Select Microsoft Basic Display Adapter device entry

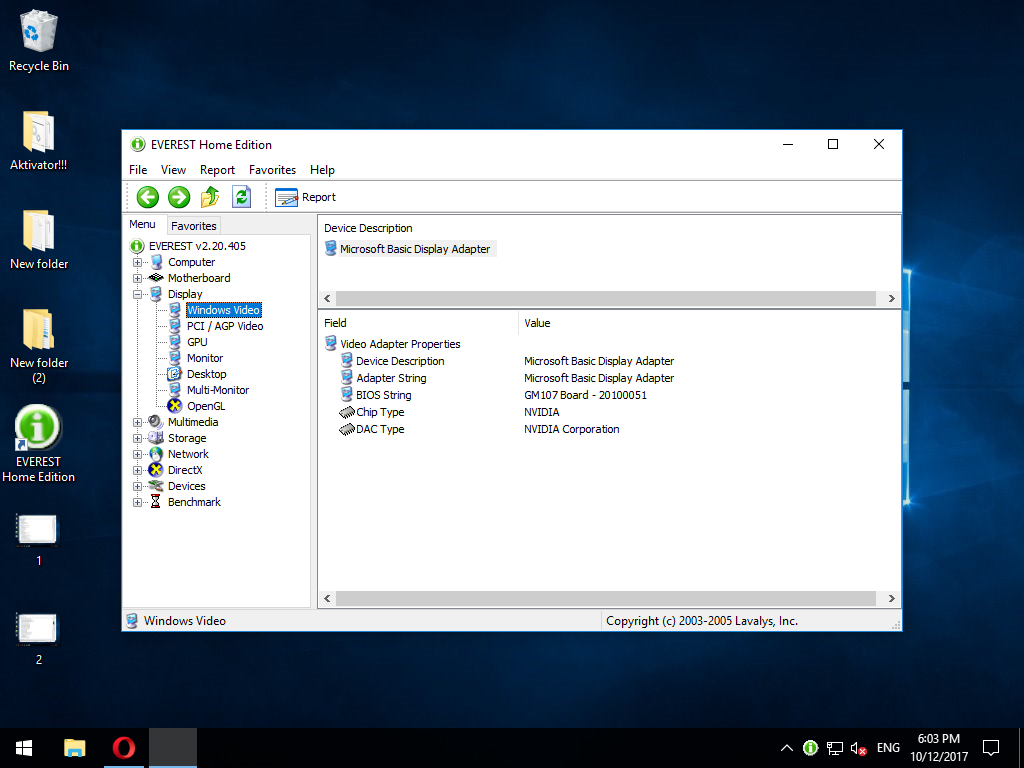pos(415,249)
